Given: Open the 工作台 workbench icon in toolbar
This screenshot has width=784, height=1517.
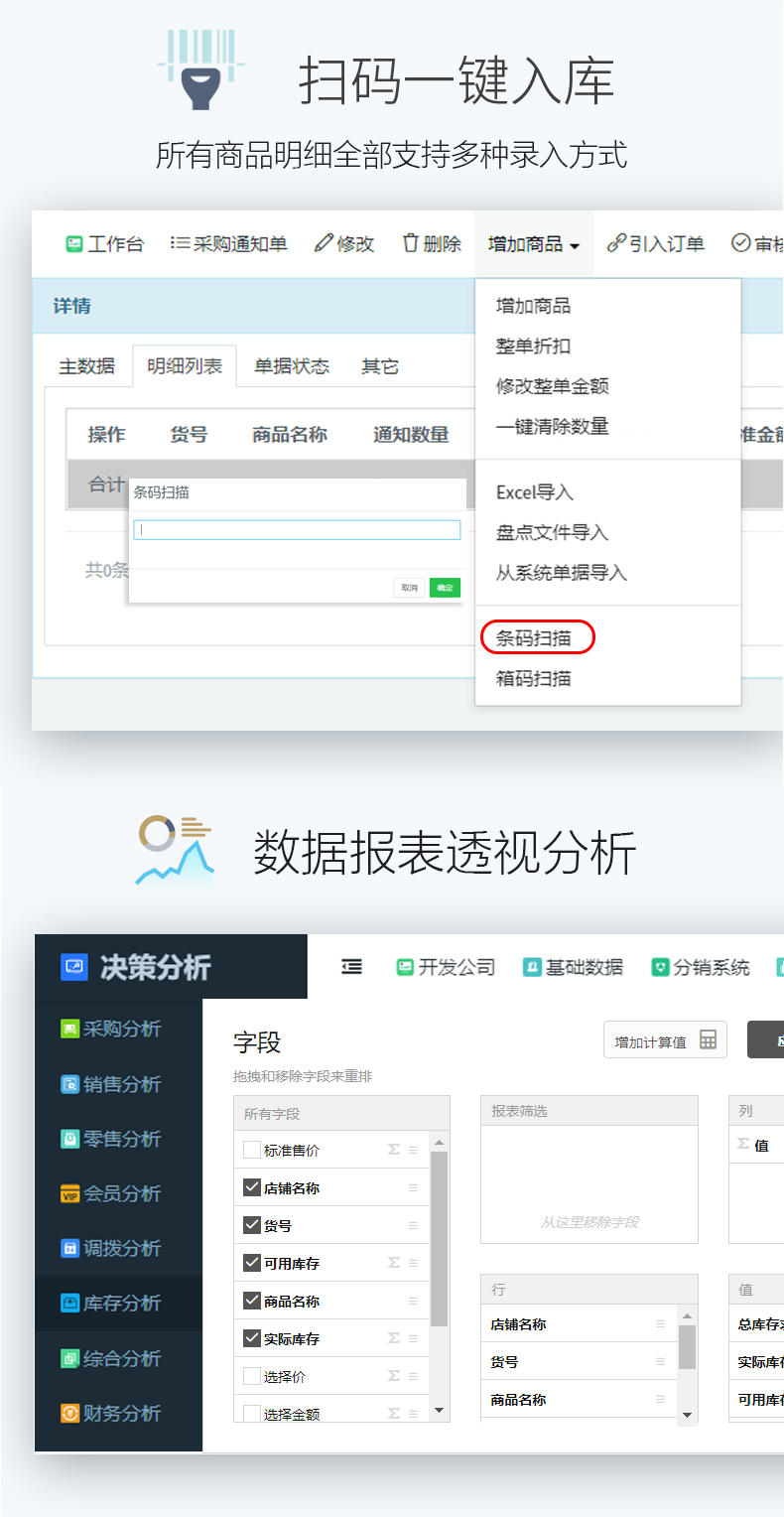Looking at the screenshot, I should (x=73, y=244).
